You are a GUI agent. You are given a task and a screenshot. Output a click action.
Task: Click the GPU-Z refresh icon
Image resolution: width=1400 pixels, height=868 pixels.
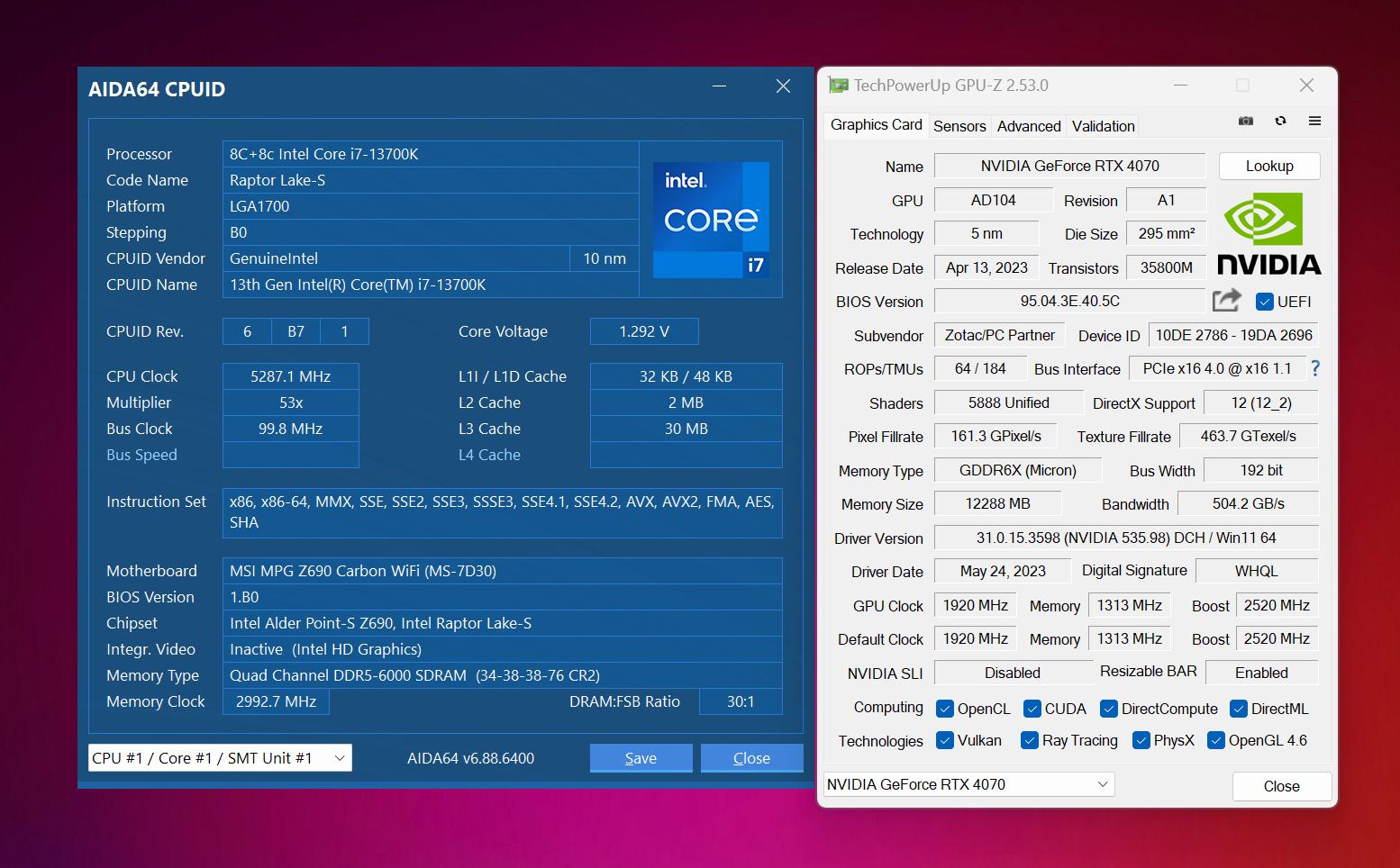[1280, 121]
